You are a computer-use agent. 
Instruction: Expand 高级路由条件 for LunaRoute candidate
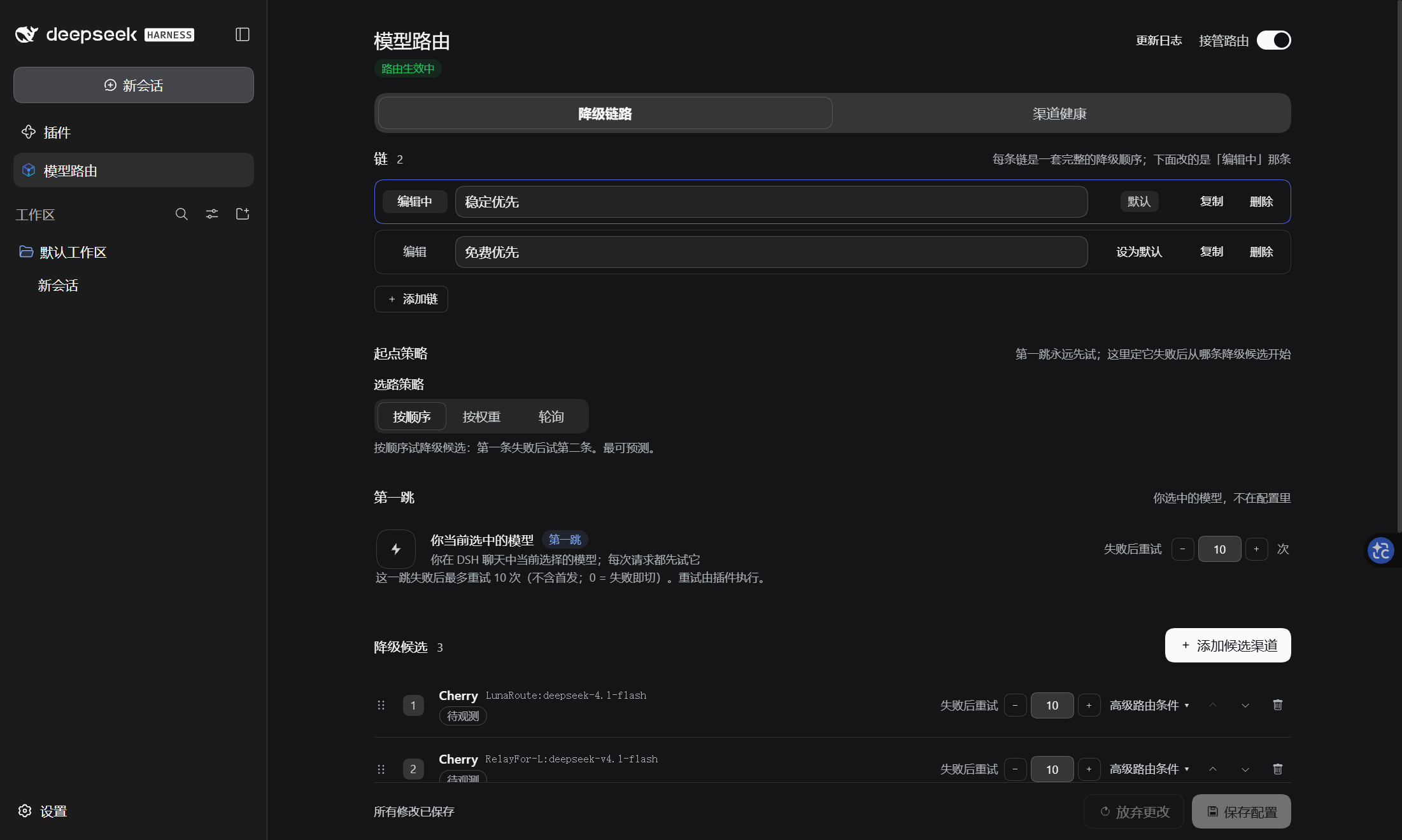click(1149, 705)
